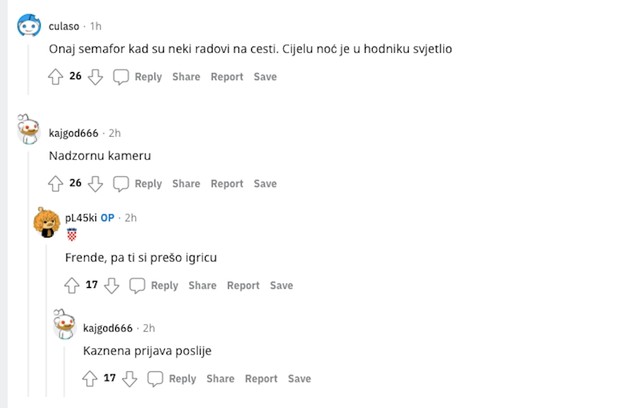
Task: Save pL45ki's 'Frende' comment
Action: coord(281,286)
